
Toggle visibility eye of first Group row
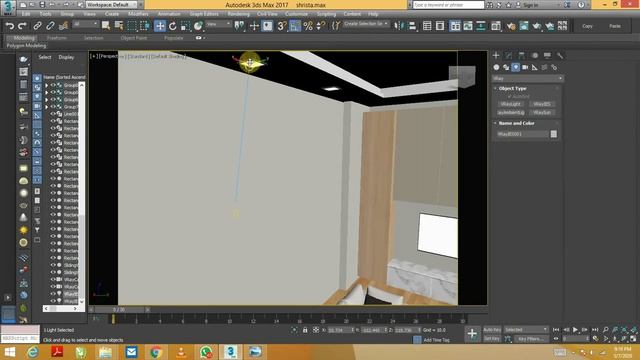(53, 85)
